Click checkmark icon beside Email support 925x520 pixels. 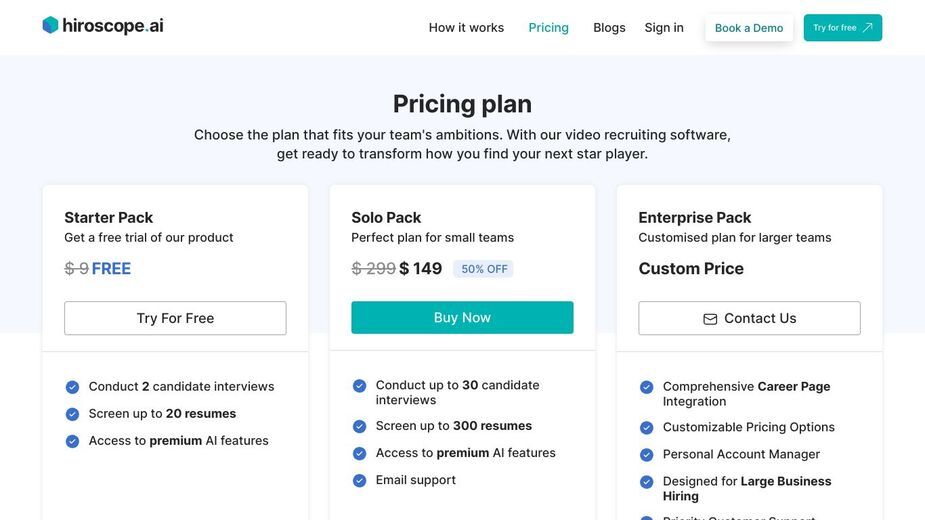point(359,480)
